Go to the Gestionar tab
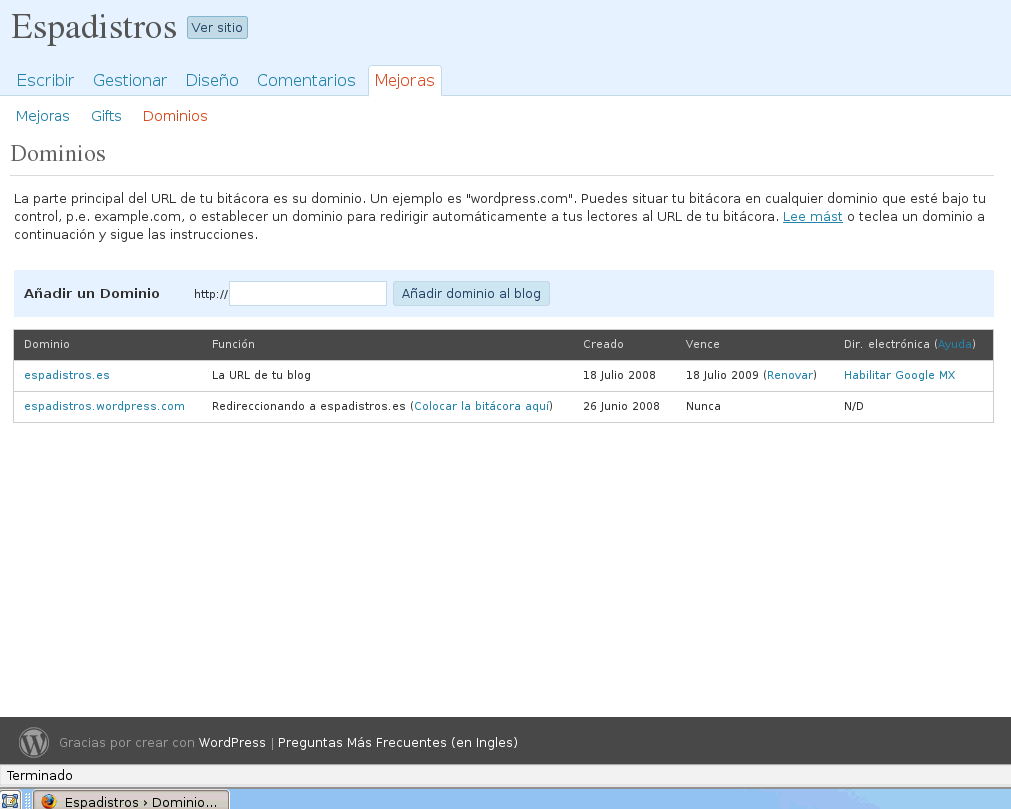 click(x=130, y=80)
